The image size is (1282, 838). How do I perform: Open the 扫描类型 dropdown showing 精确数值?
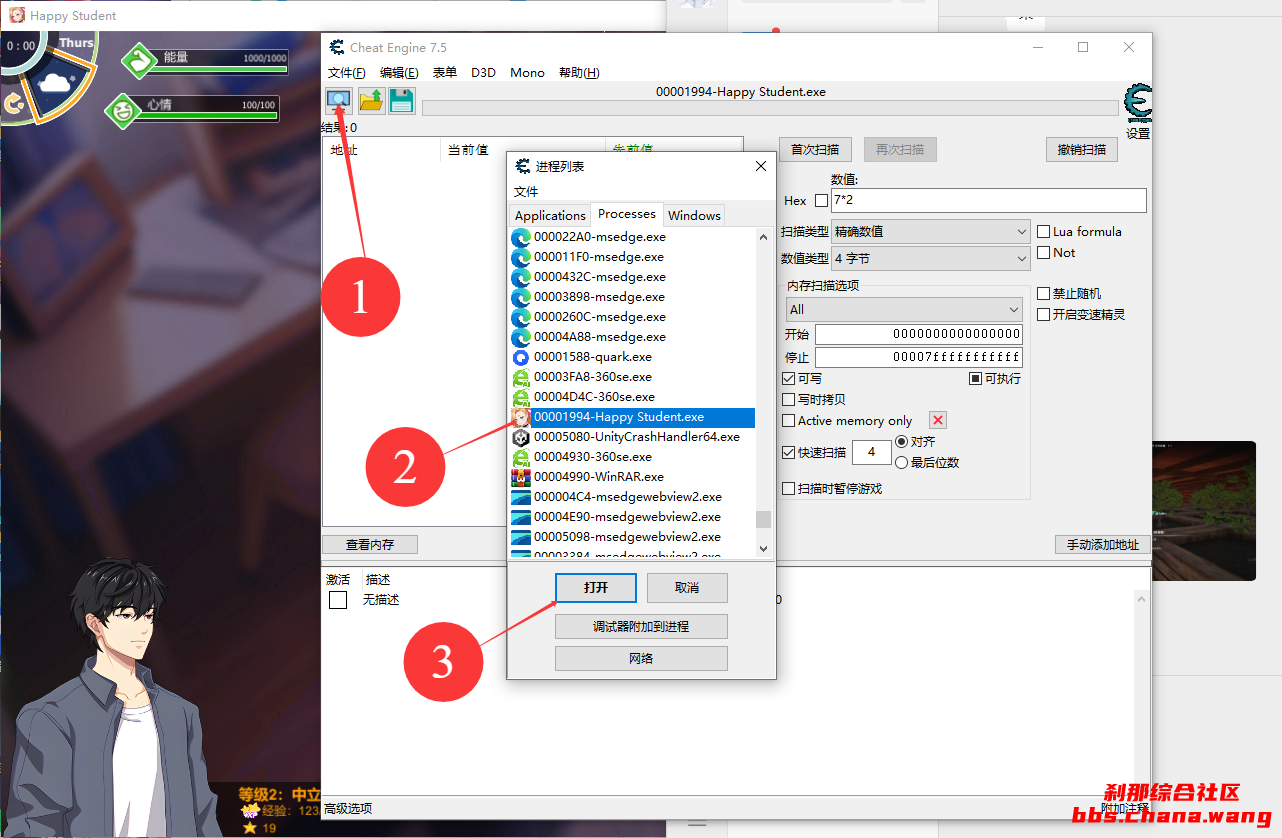930,231
